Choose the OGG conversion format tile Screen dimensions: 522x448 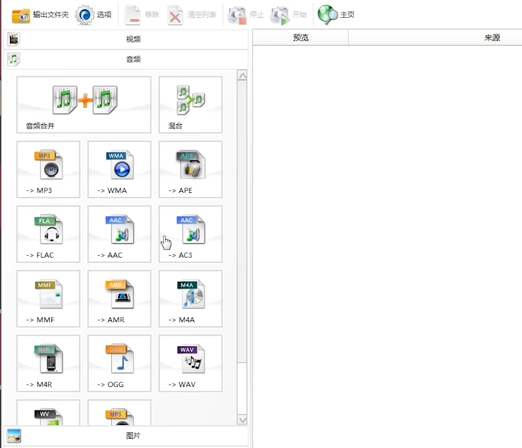coord(119,363)
